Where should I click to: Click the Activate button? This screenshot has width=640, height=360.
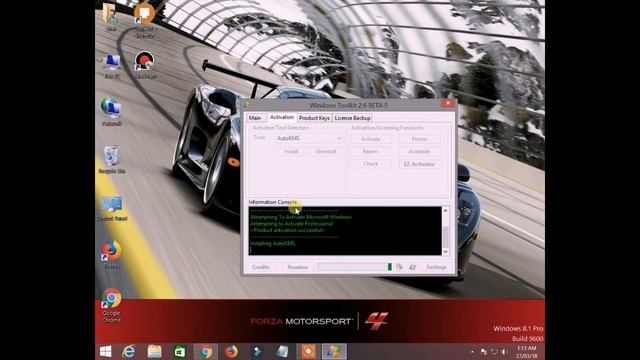click(371, 139)
